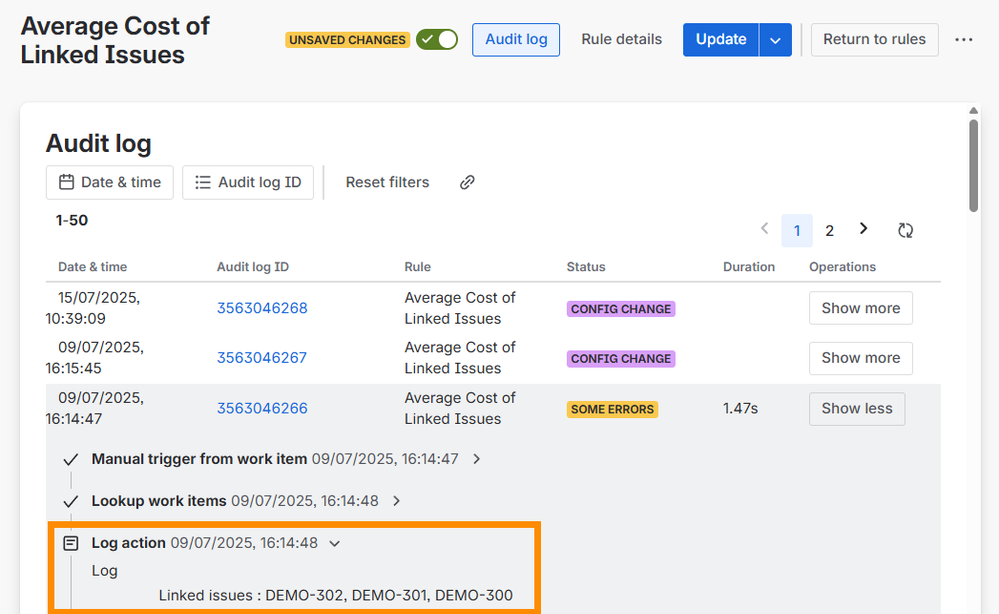The width and height of the screenshot is (999, 614).
Task: Click the 1.47s duration value
Action: (740, 408)
